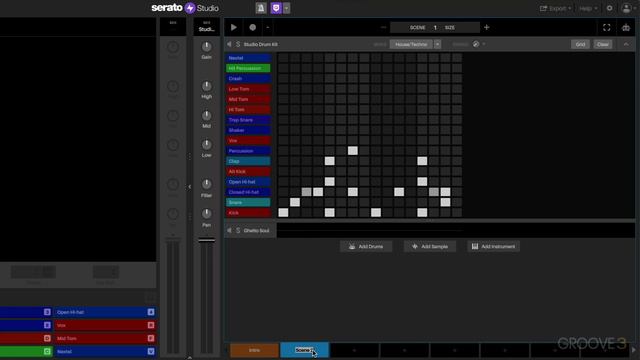Screen dimensions: 640x360
Task: Collapse mixer panel with left arrow
Action: 189,187
